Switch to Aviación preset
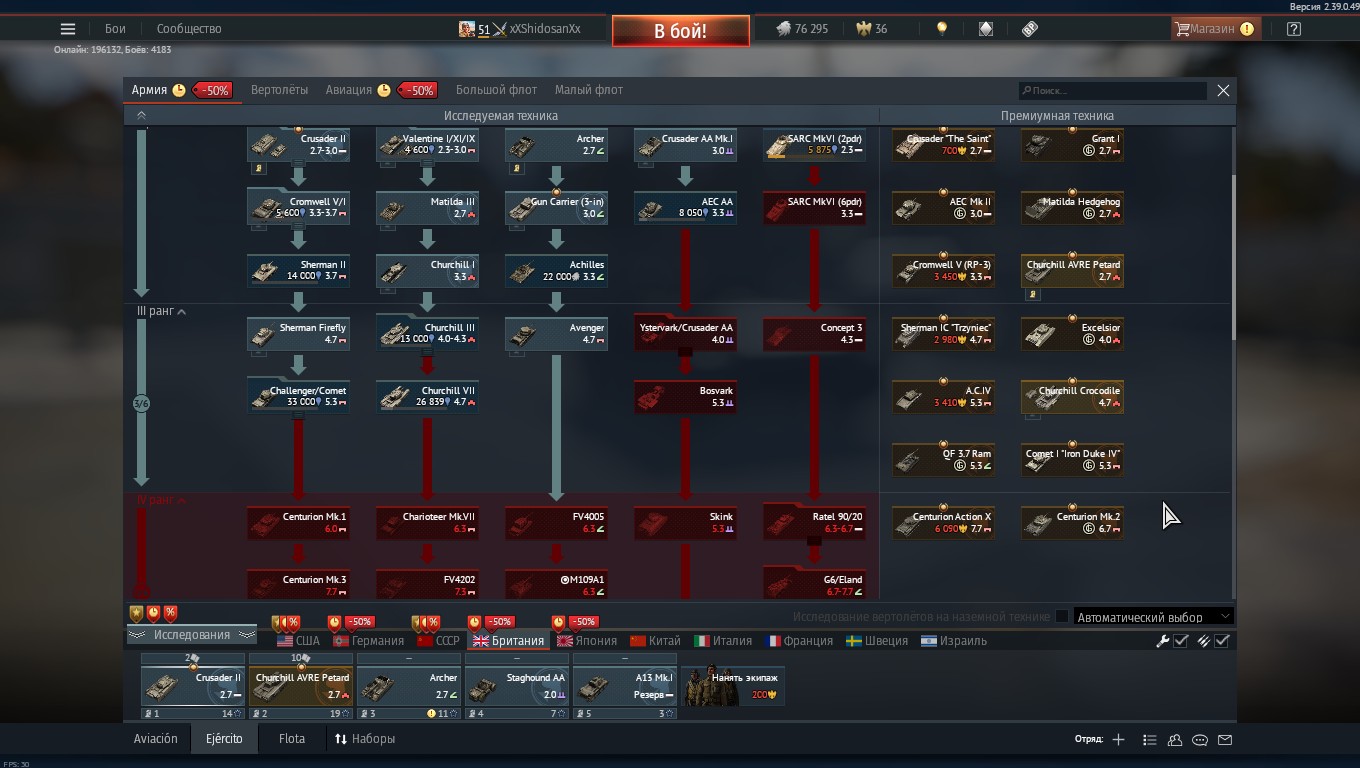1360x768 pixels. point(156,739)
